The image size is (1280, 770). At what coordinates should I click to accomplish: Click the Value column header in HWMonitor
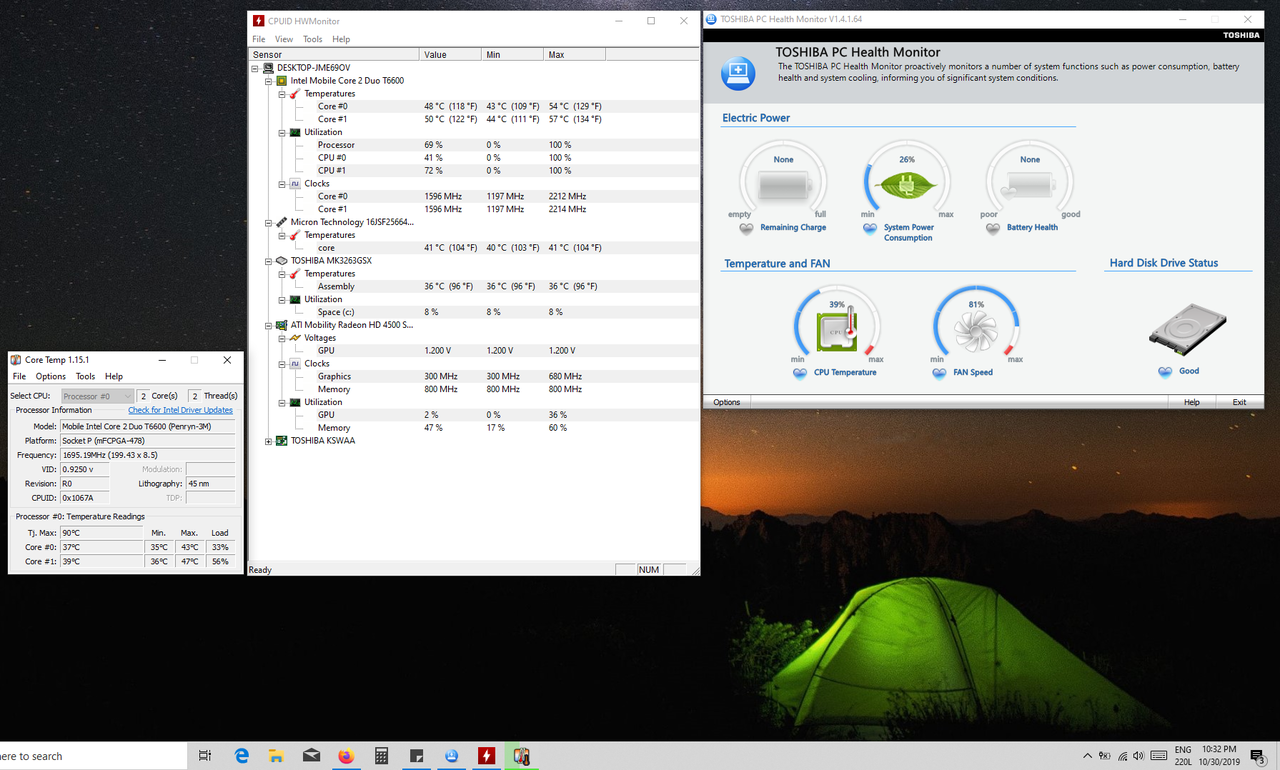(x=451, y=54)
